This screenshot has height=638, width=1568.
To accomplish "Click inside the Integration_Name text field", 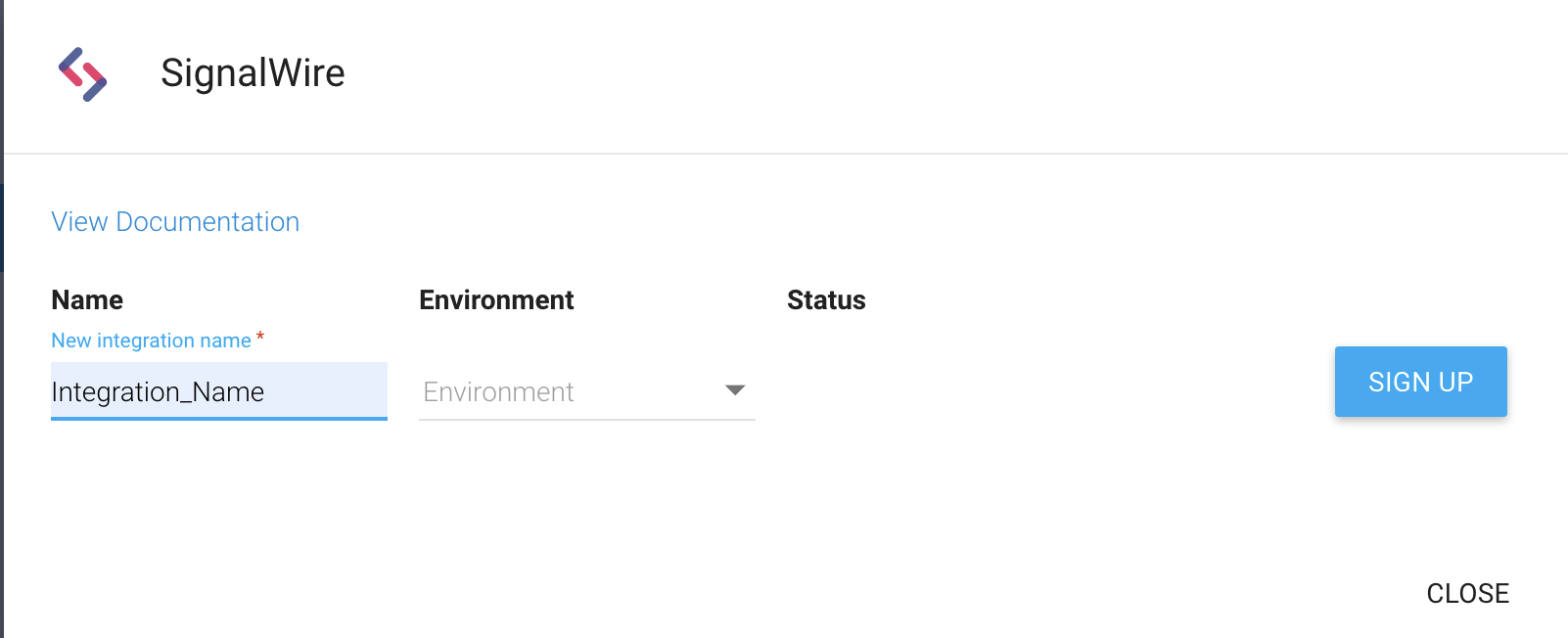I will [218, 391].
